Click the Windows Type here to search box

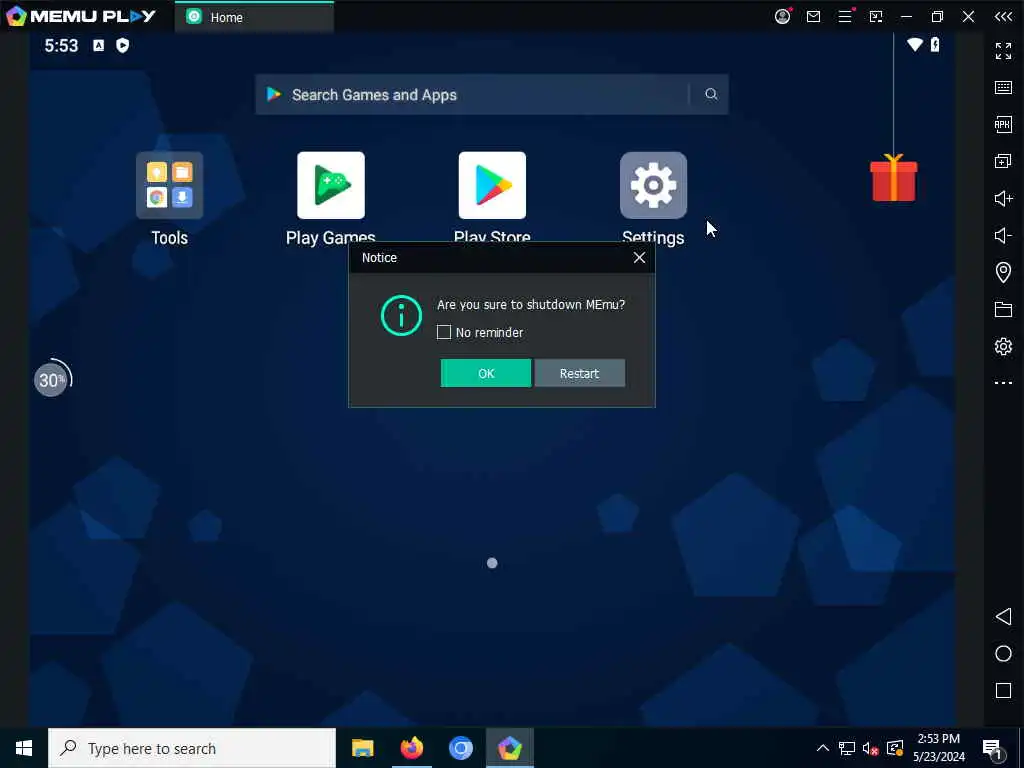coord(192,748)
